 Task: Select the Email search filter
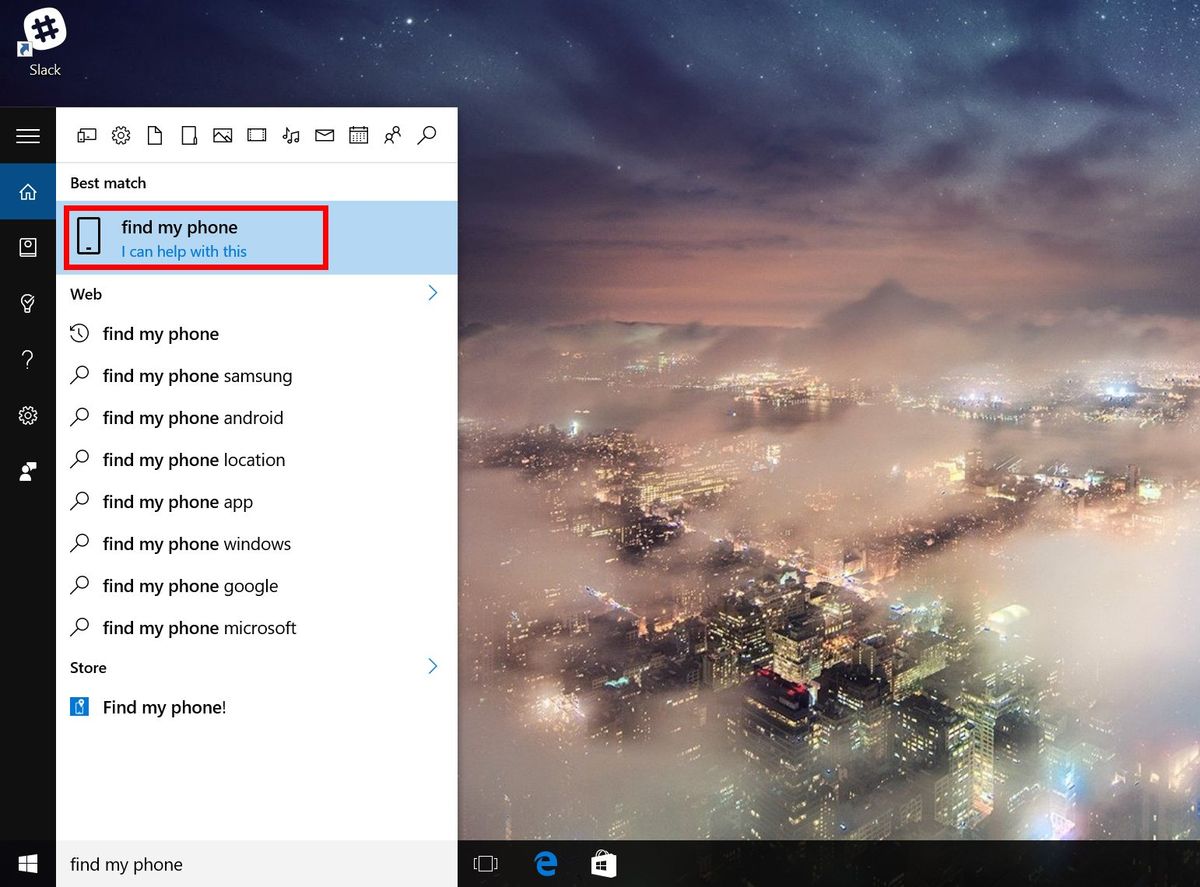[x=324, y=135]
